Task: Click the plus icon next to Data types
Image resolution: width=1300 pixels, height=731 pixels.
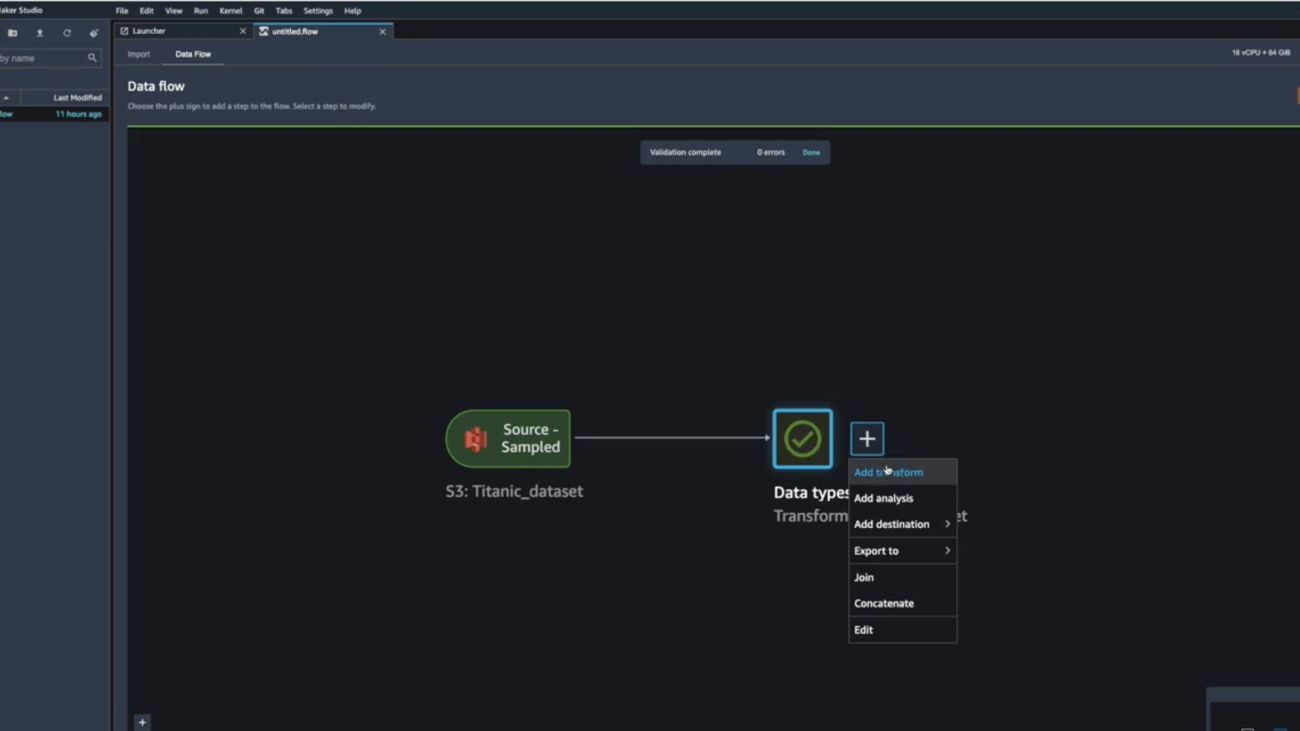Action: [867, 439]
